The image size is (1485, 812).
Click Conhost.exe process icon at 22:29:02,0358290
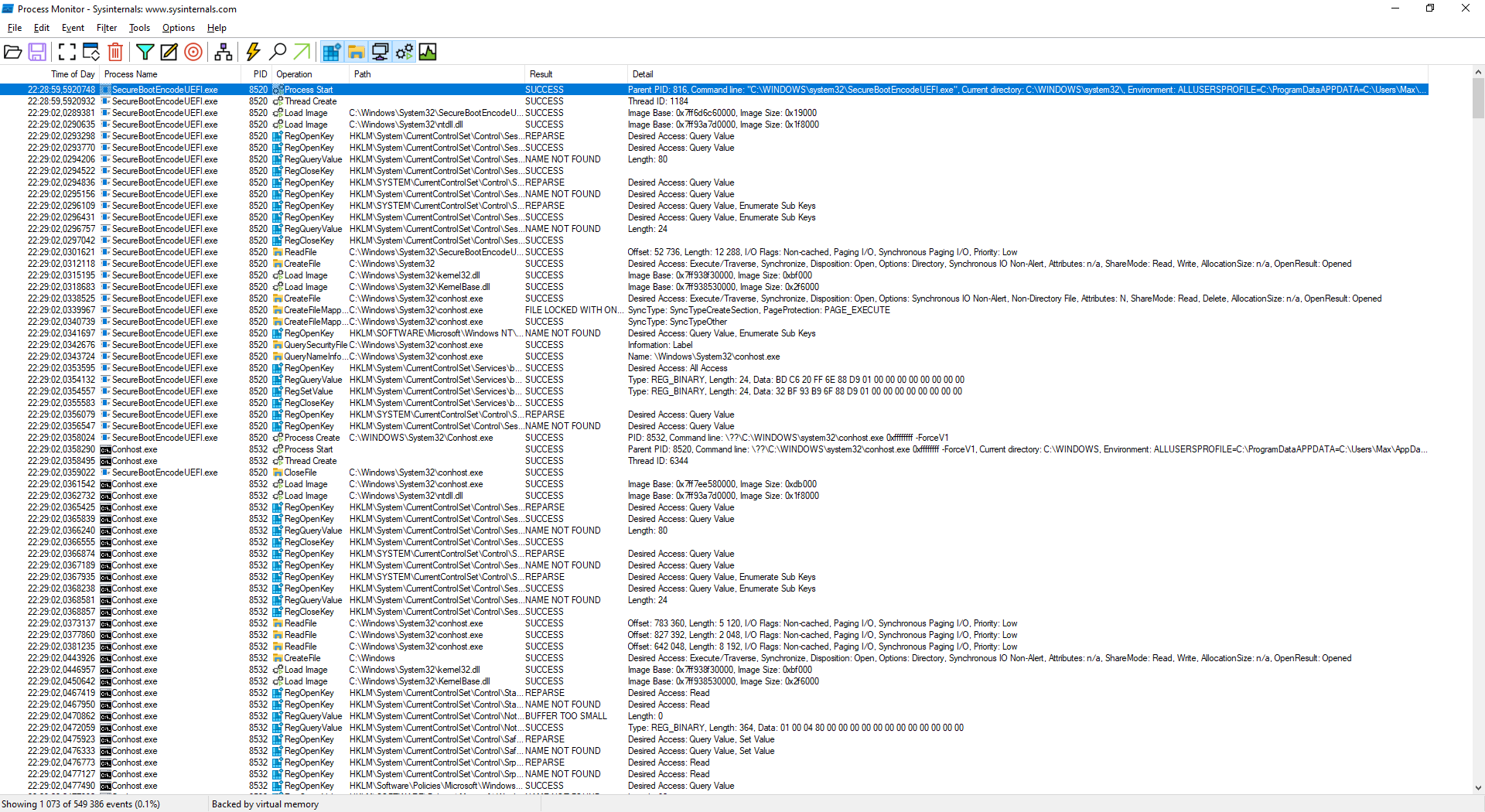(x=105, y=449)
